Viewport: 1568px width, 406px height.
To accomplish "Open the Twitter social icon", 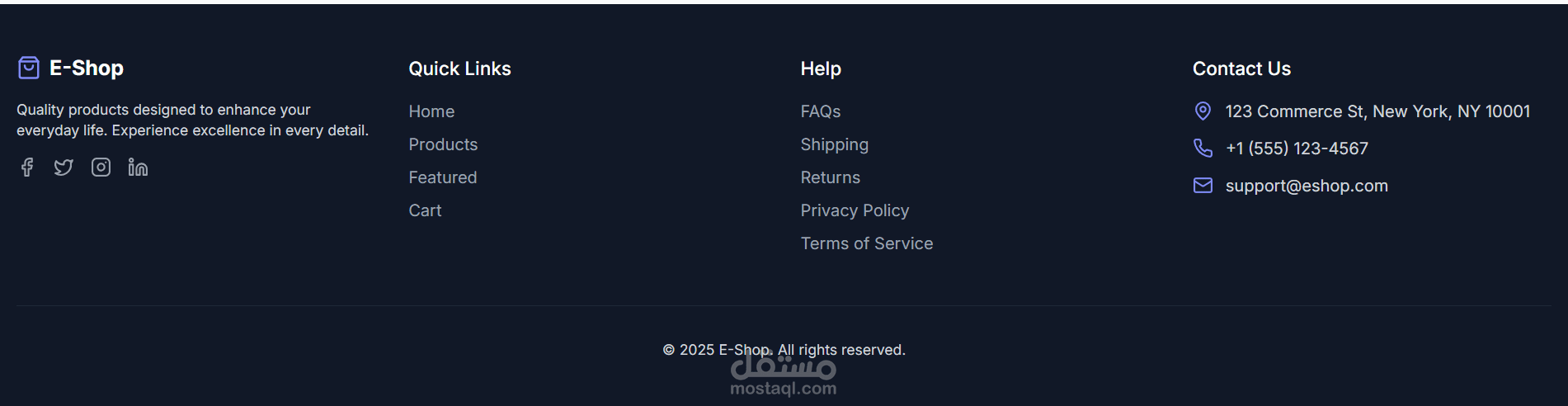I will click(x=64, y=168).
